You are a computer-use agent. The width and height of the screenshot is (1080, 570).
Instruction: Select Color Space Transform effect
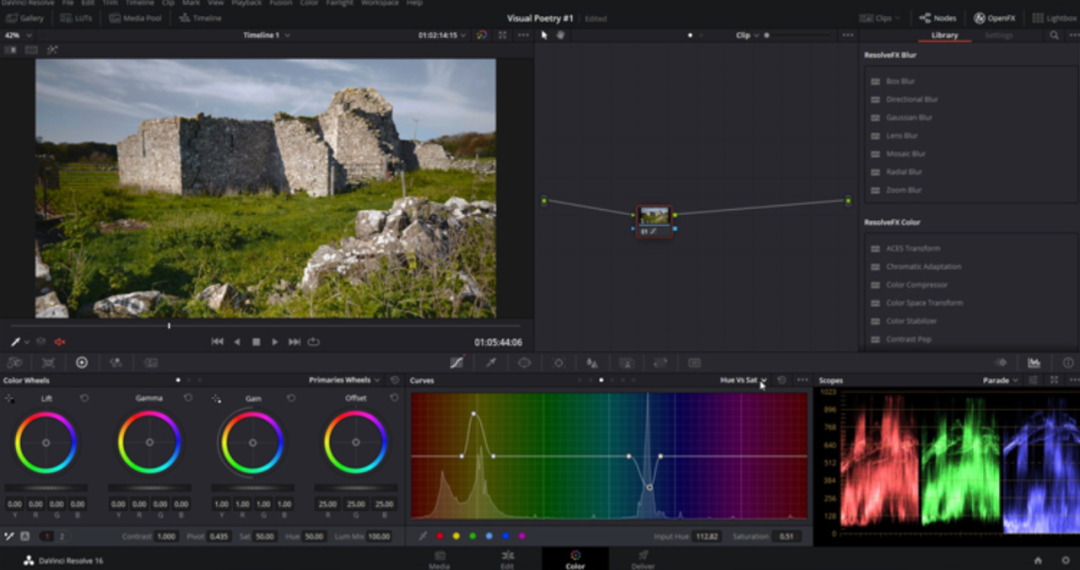[923, 303]
